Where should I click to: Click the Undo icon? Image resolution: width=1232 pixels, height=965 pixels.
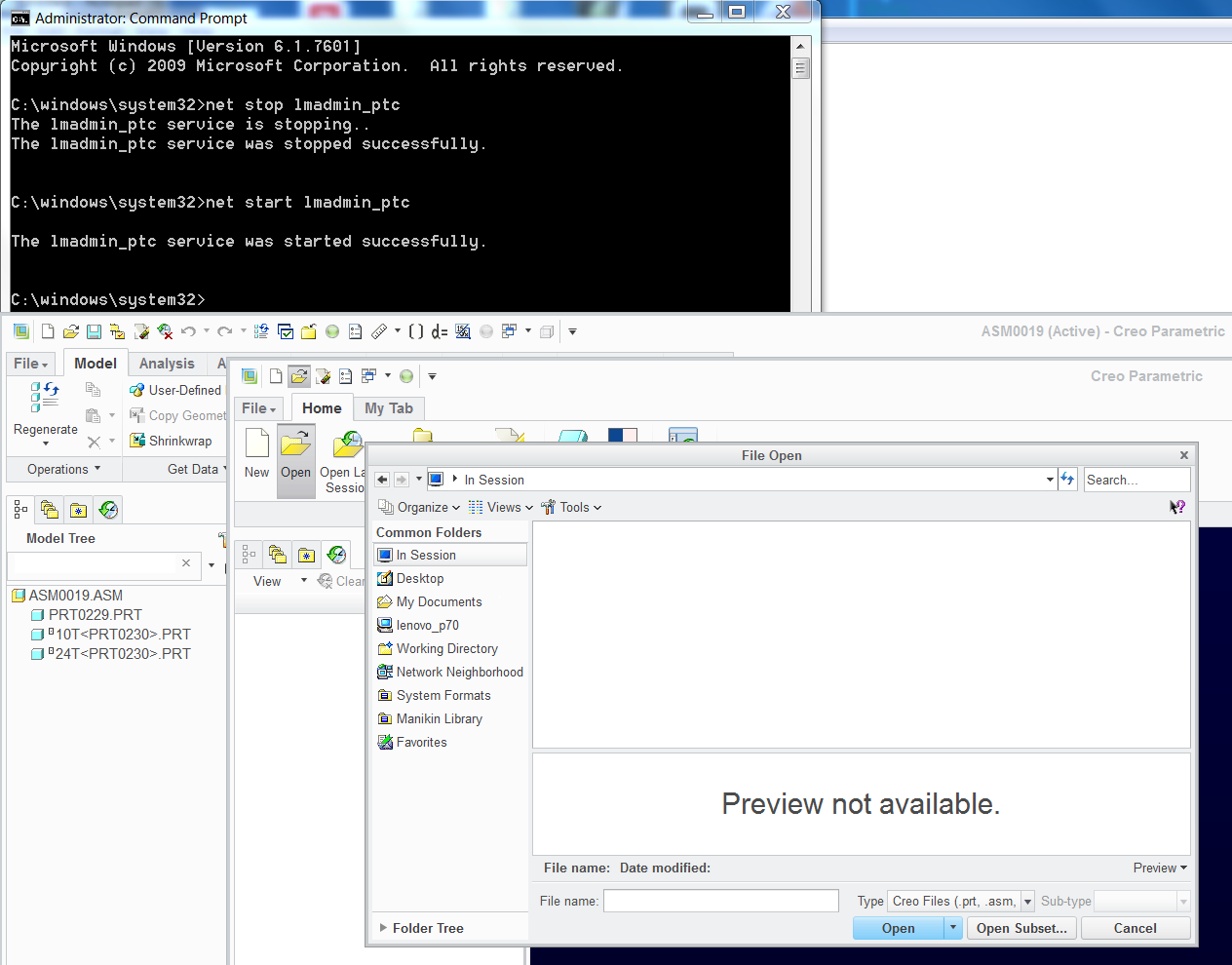pyautogui.click(x=191, y=331)
